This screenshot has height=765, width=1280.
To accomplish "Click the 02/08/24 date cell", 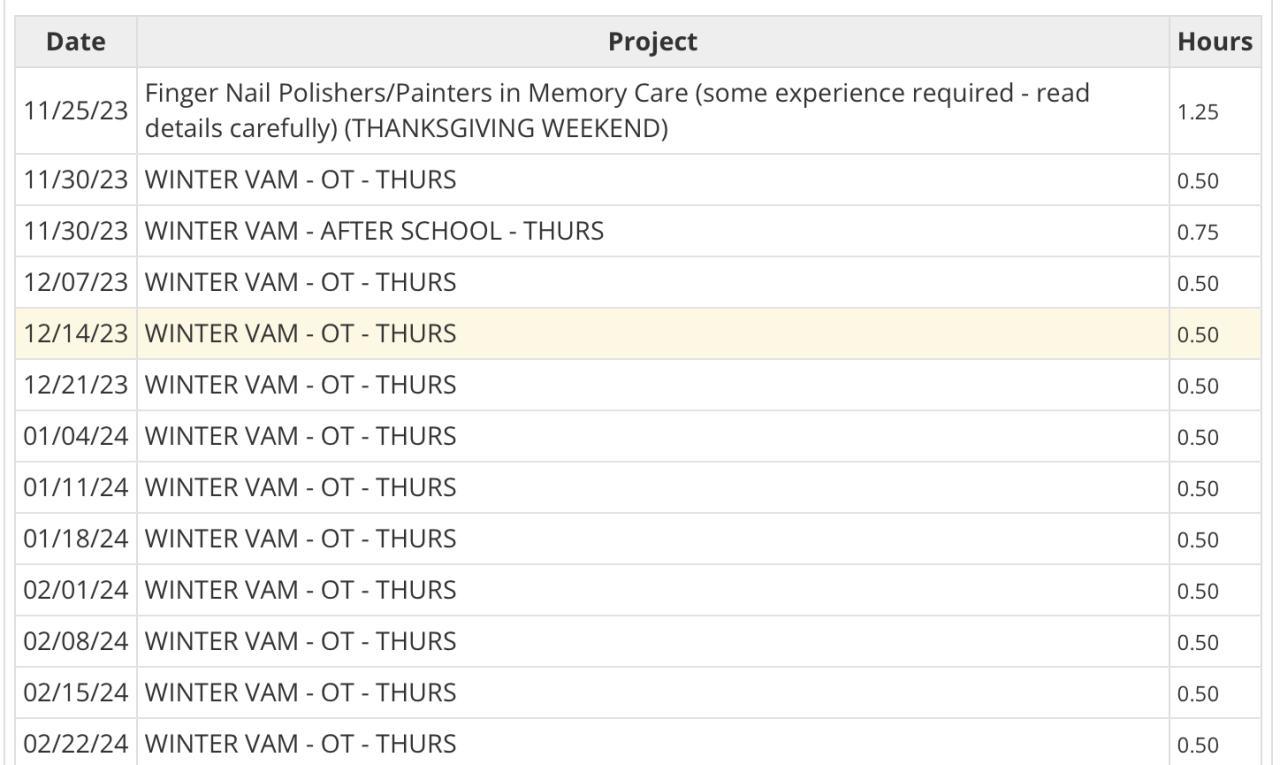I will [x=76, y=641].
